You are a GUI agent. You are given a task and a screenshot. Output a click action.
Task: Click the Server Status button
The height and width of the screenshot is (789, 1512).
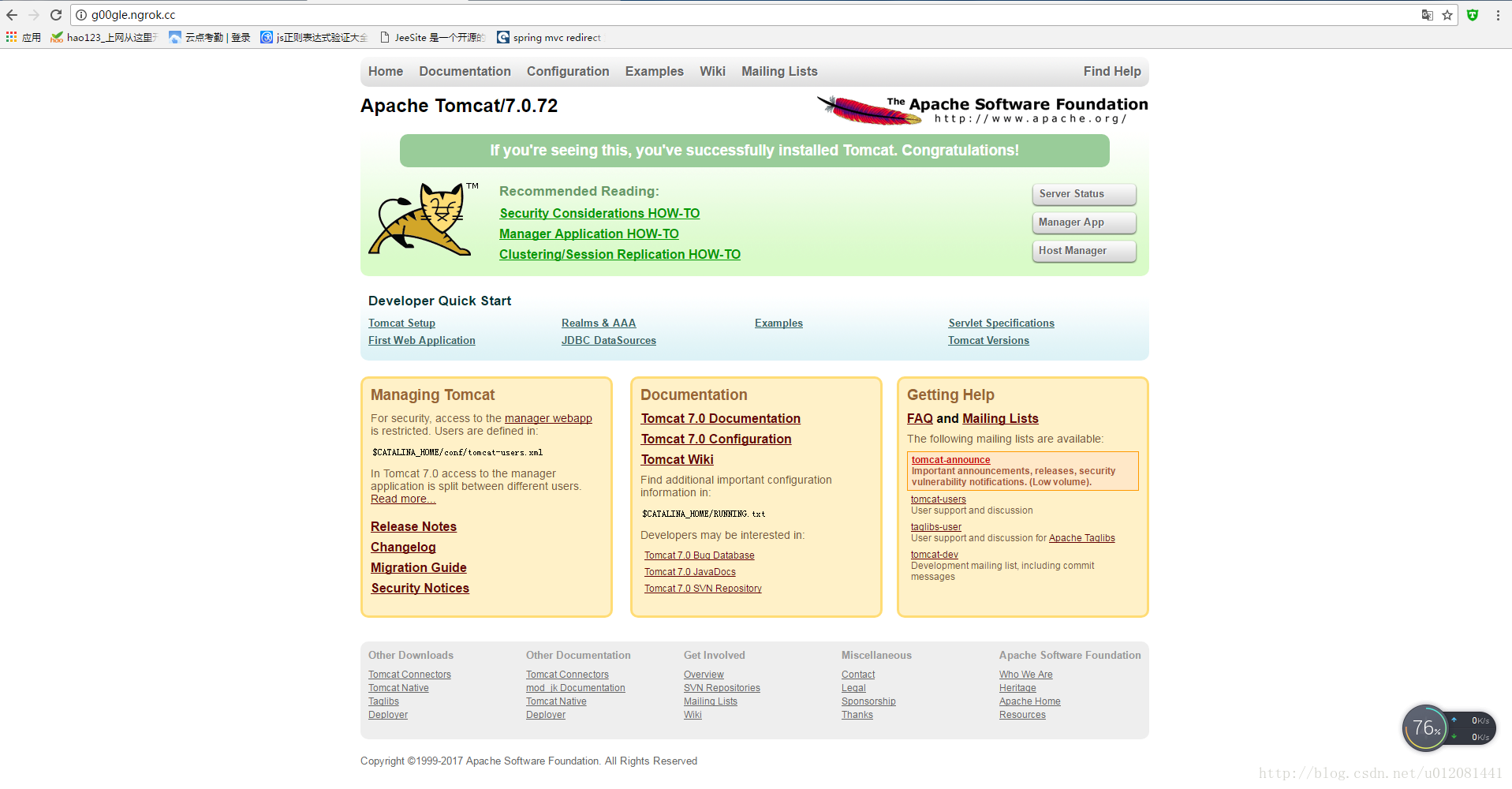(1084, 194)
